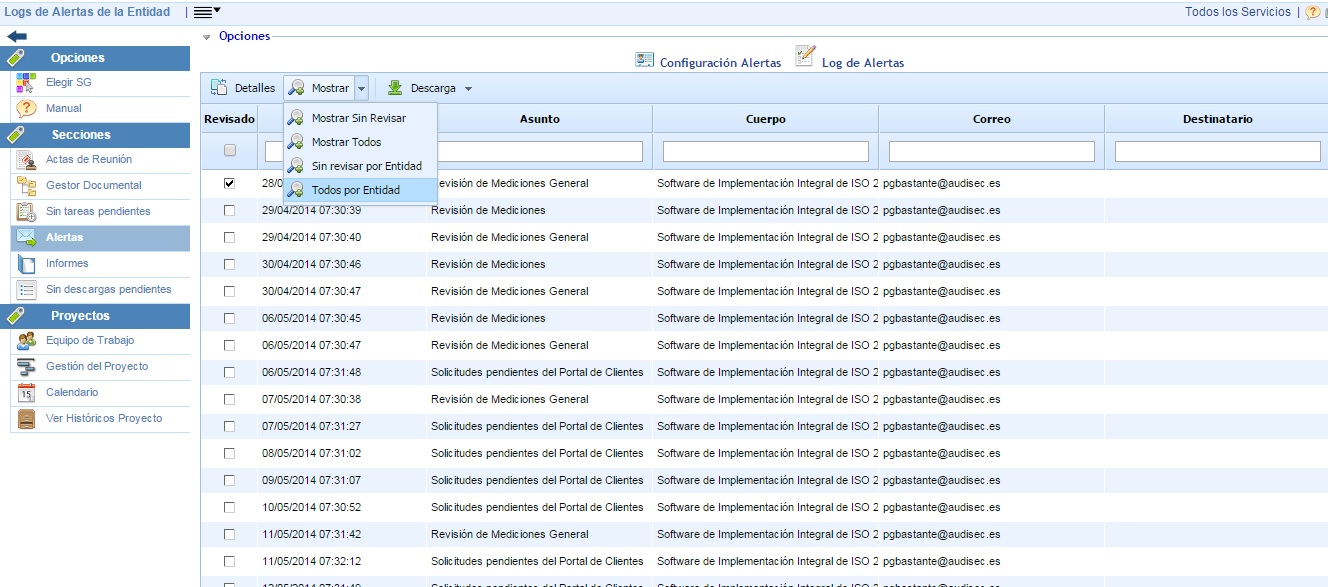Collapse the Mostrar dropdown arrow
This screenshot has height=587, width=1328.
pyautogui.click(x=361, y=89)
